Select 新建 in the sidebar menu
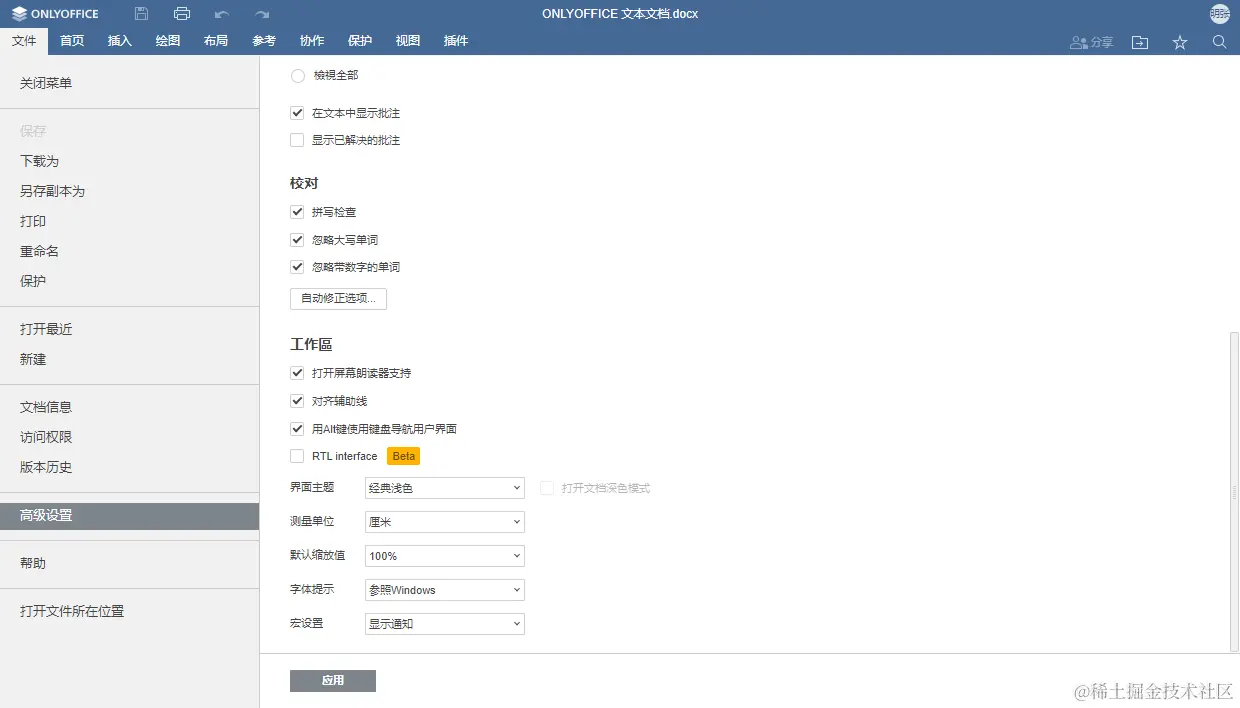 point(130,359)
